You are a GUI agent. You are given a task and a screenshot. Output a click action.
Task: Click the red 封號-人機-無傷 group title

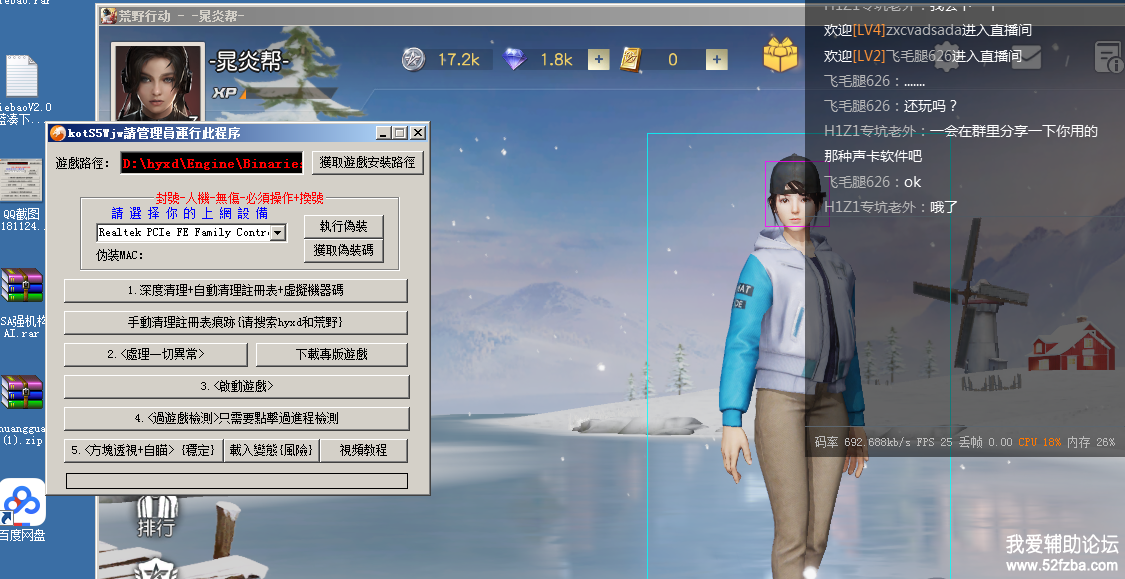(x=240, y=198)
